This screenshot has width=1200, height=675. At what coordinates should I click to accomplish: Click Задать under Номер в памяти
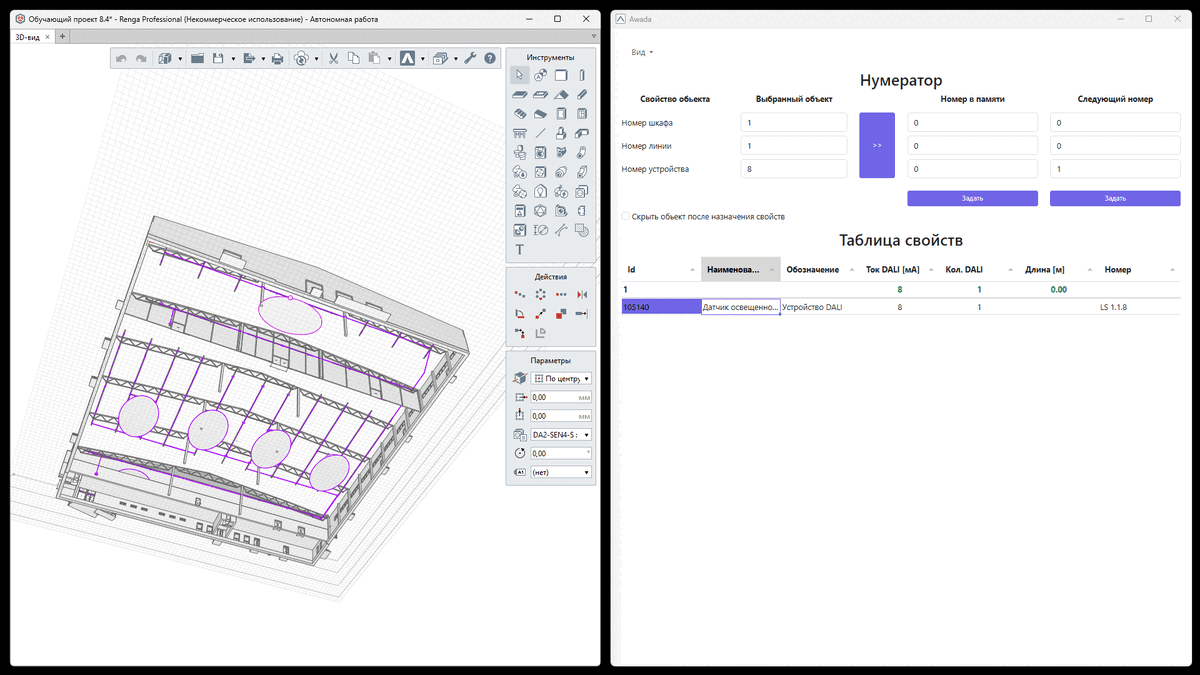(x=973, y=198)
